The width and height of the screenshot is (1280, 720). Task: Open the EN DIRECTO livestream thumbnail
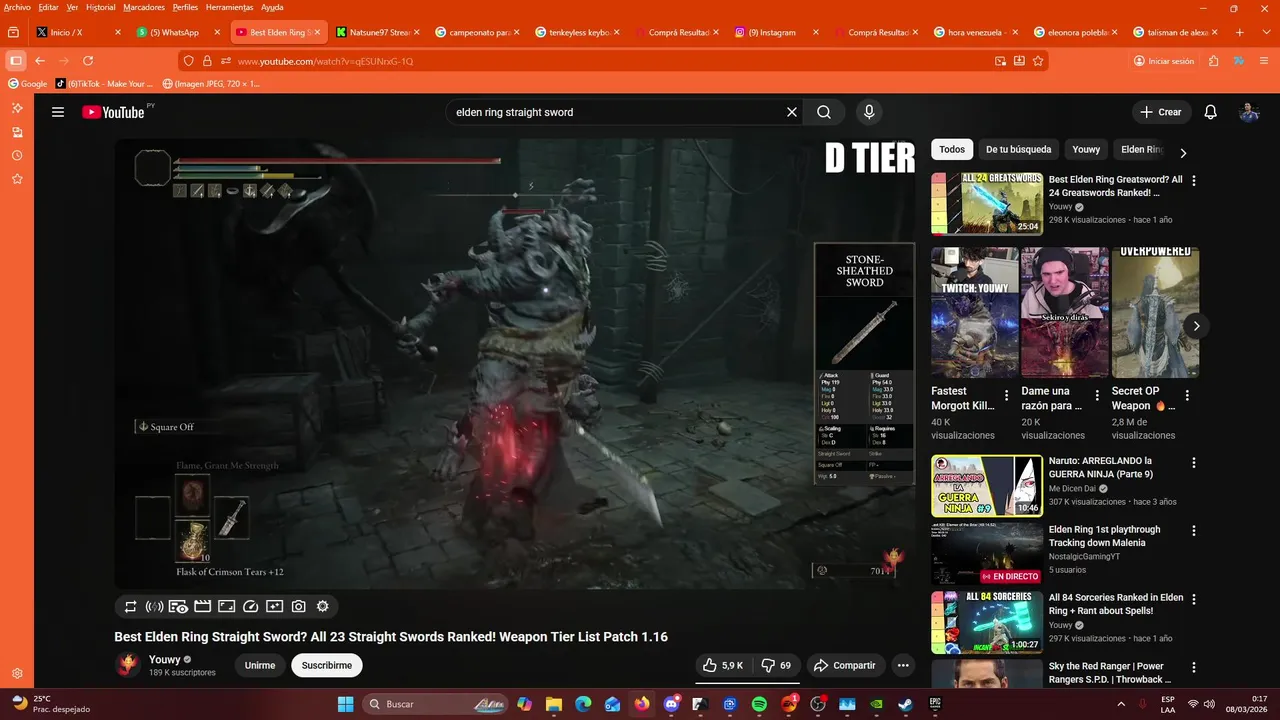[x=987, y=553]
